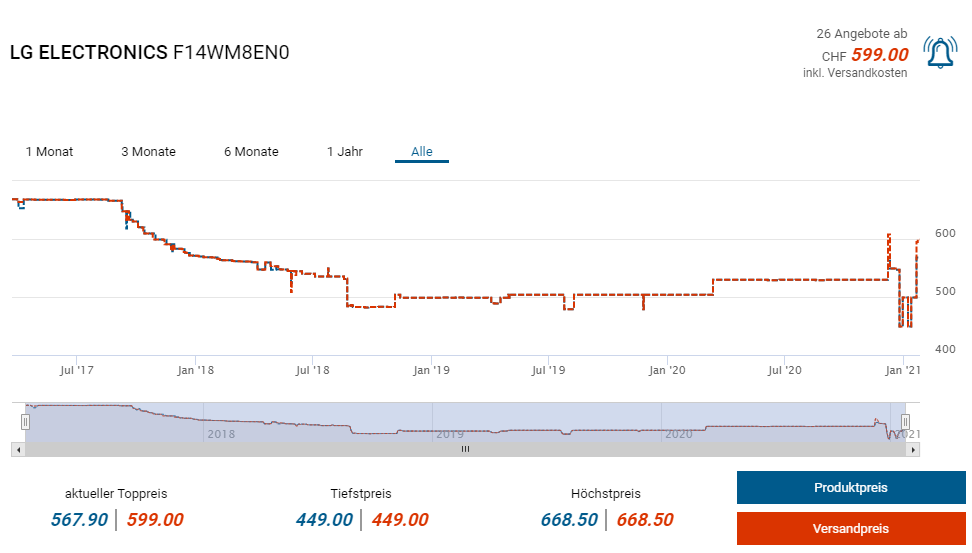
Task: Click the Jul '17 axis label
Action: (x=76, y=370)
